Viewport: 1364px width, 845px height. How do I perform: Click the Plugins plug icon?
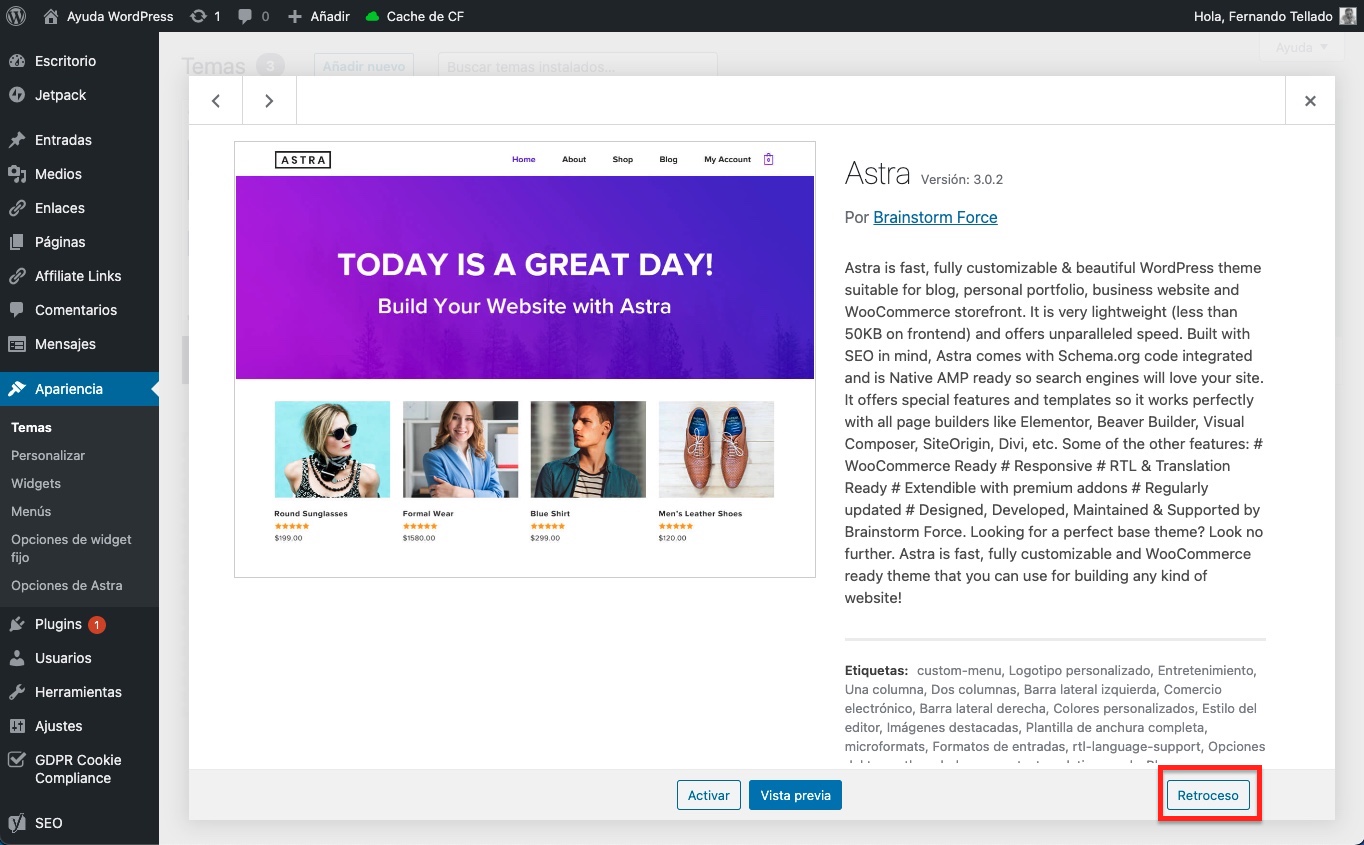pos(17,624)
